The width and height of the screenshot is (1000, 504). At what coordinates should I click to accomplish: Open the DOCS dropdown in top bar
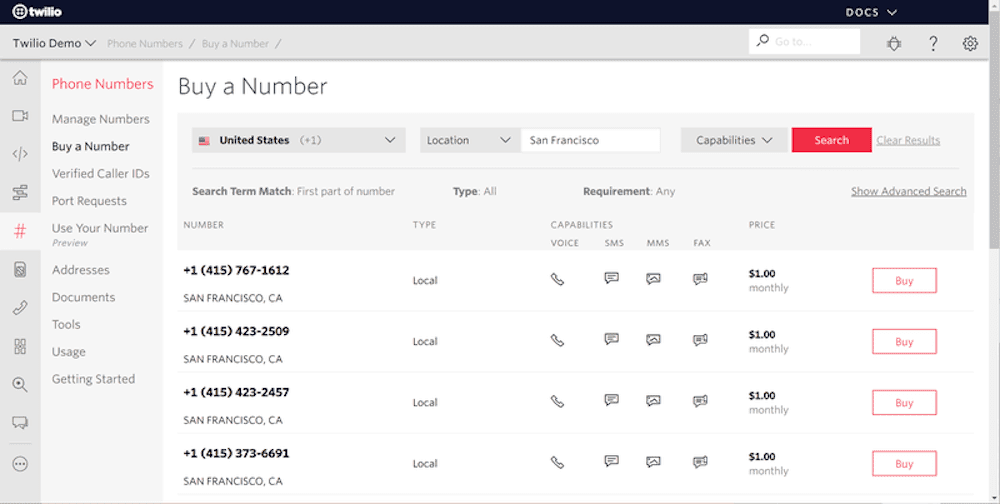coord(871,12)
